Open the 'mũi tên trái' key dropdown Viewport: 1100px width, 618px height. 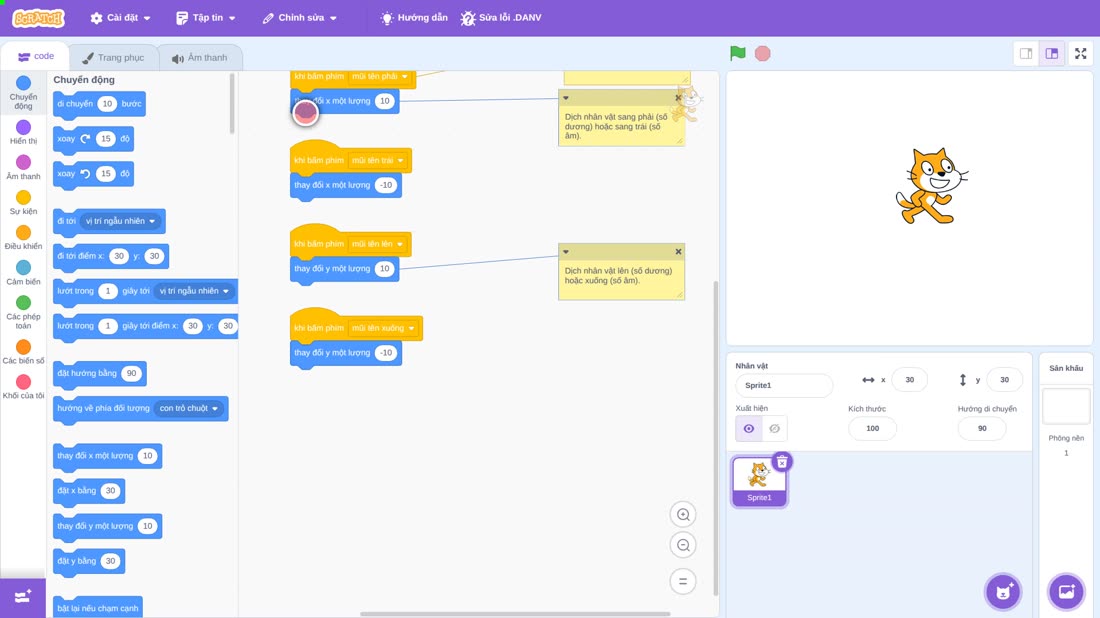(377, 161)
